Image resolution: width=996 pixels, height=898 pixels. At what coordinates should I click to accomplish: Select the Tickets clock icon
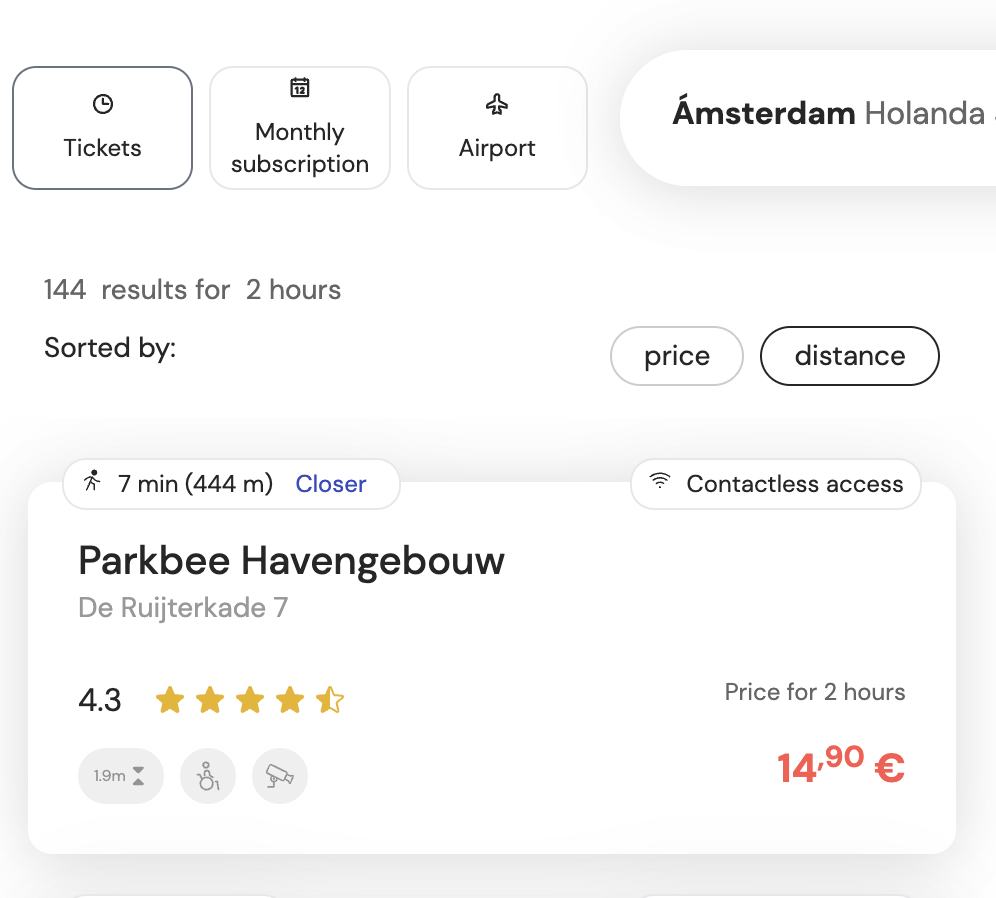(102, 102)
